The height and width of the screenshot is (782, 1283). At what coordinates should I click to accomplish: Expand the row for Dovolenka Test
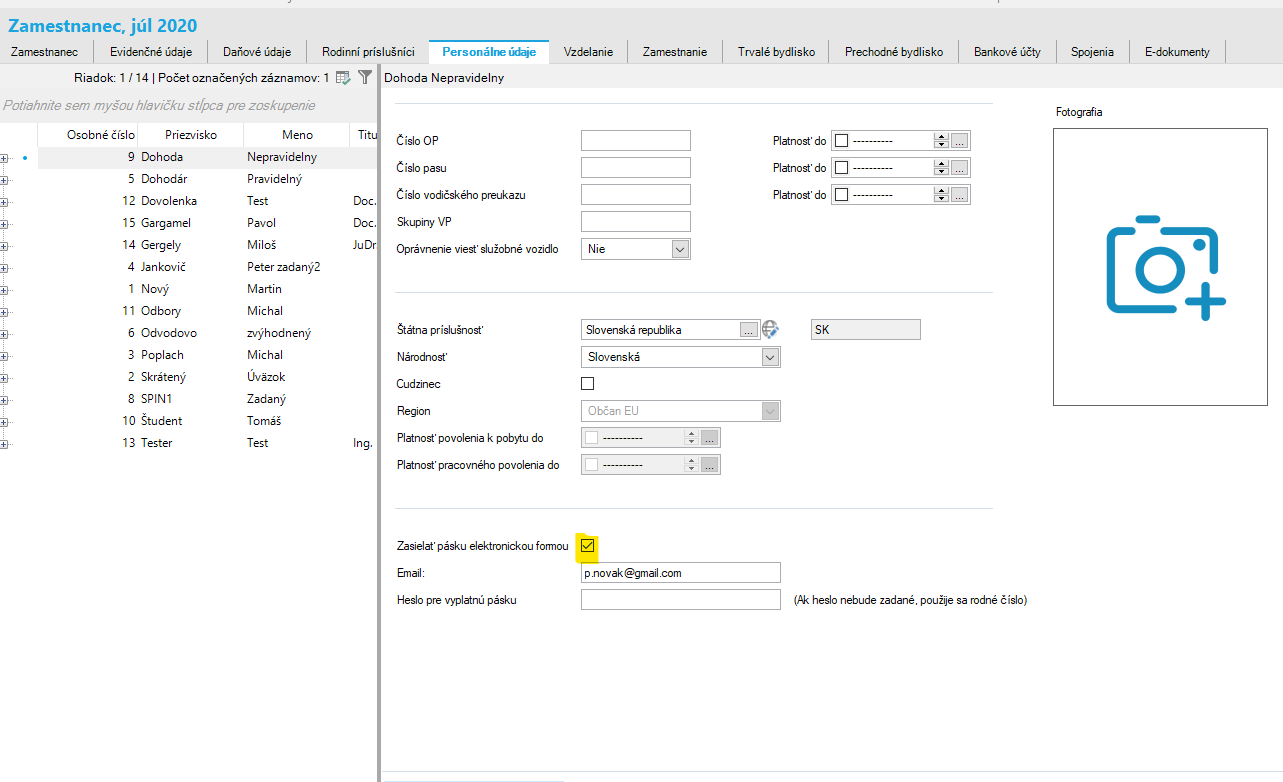[4, 201]
